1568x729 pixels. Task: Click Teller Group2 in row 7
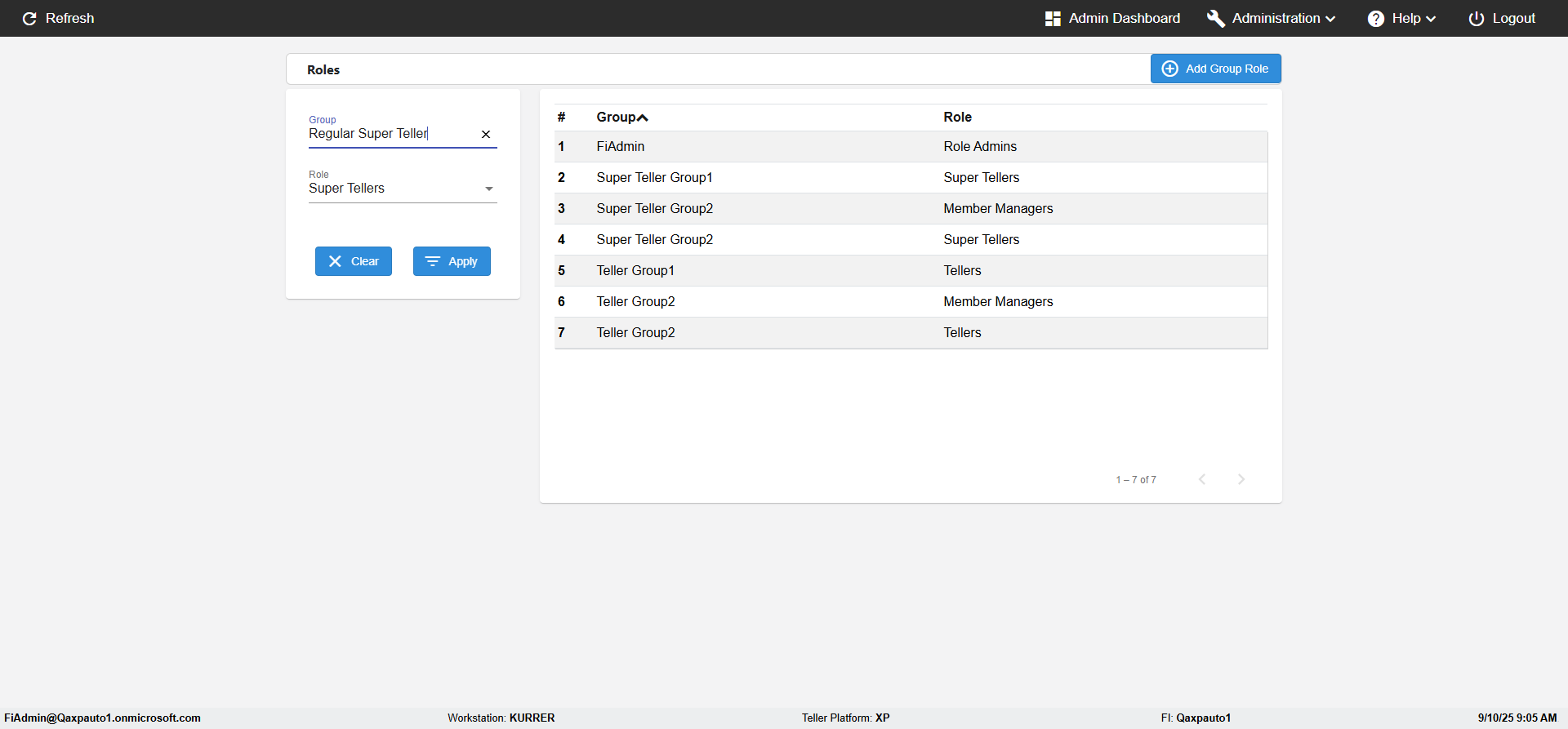coord(635,332)
